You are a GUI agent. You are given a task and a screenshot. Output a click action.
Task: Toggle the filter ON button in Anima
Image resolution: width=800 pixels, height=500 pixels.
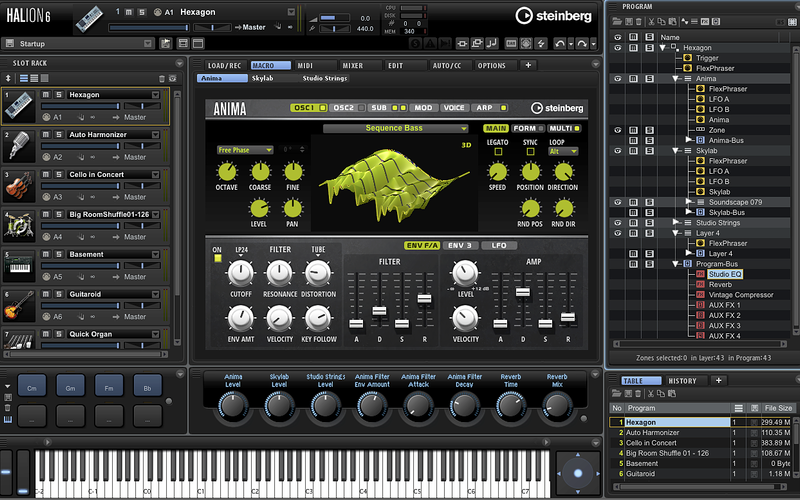pyautogui.click(x=217, y=259)
